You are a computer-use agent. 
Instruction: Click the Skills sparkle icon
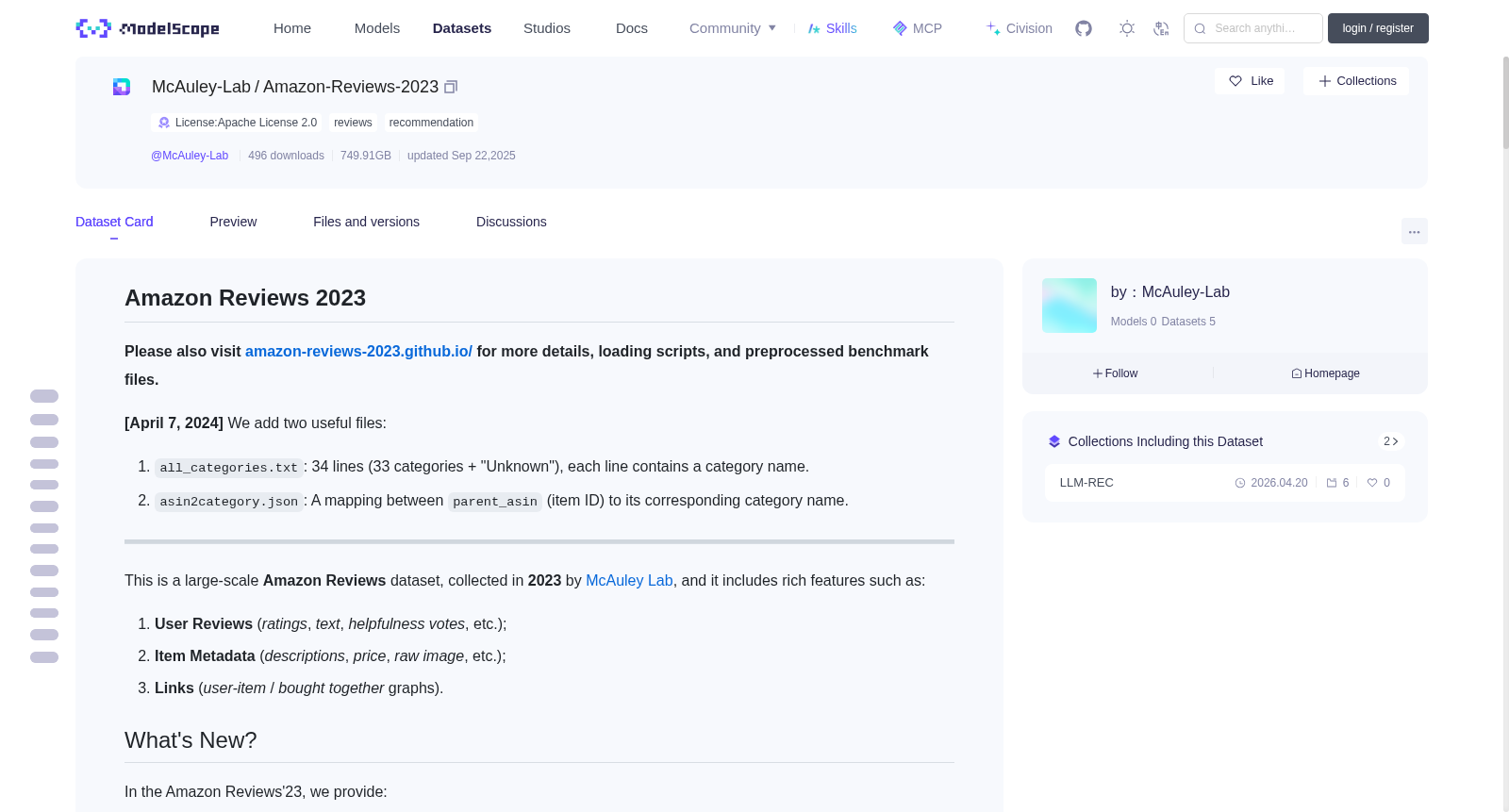[x=814, y=28]
